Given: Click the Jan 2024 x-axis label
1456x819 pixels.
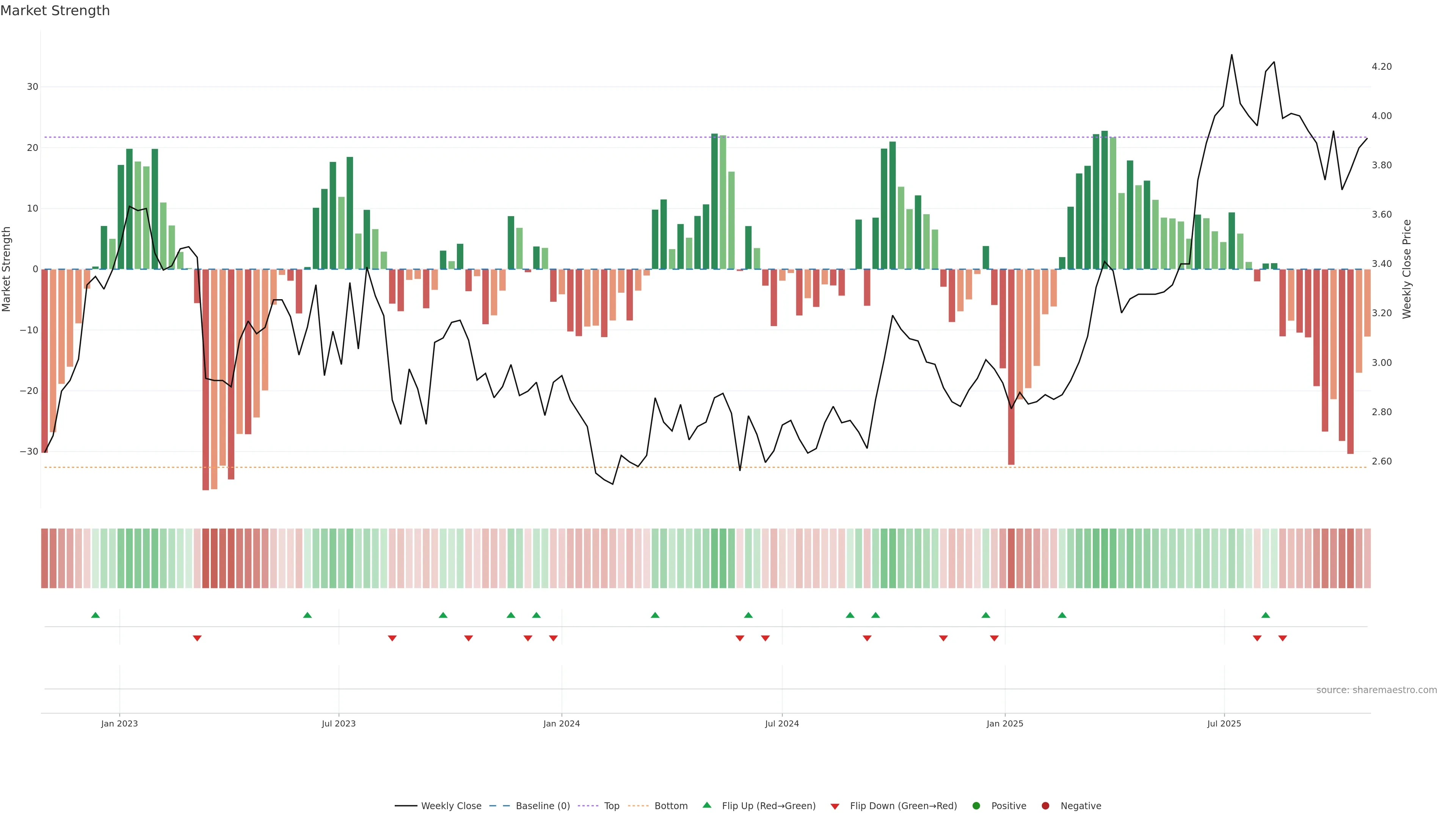Looking at the screenshot, I should pyautogui.click(x=561, y=723).
